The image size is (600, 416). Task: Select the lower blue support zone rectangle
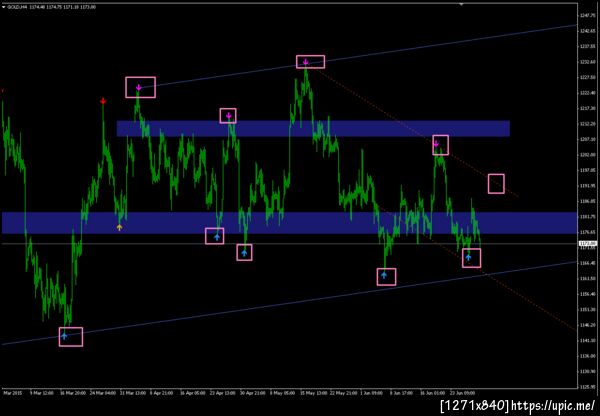[289, 223]
